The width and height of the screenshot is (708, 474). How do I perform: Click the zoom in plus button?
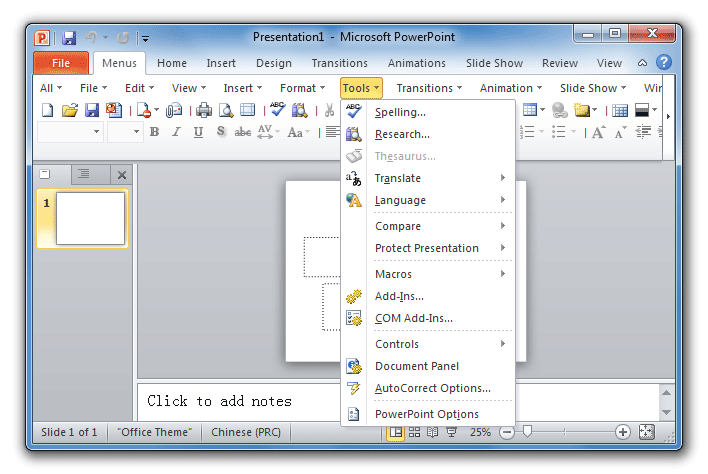tap(623, 432)
